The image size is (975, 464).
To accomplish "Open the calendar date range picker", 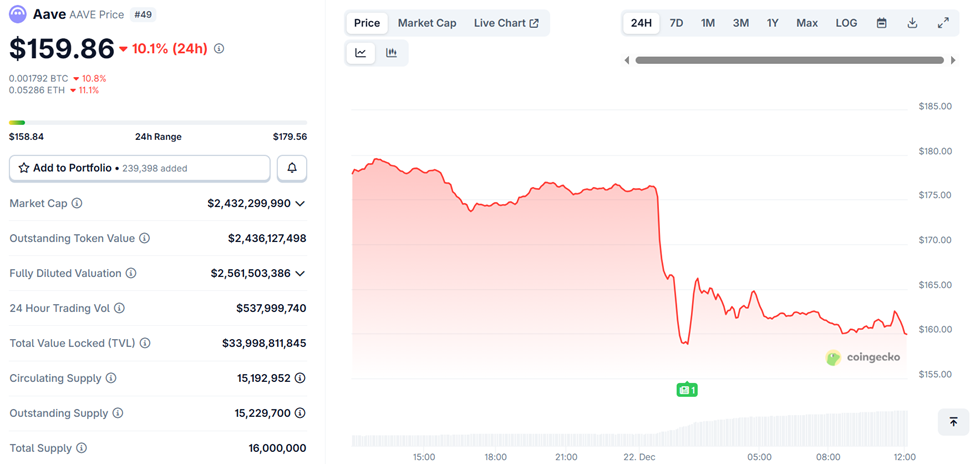I will tap(881, 23).
